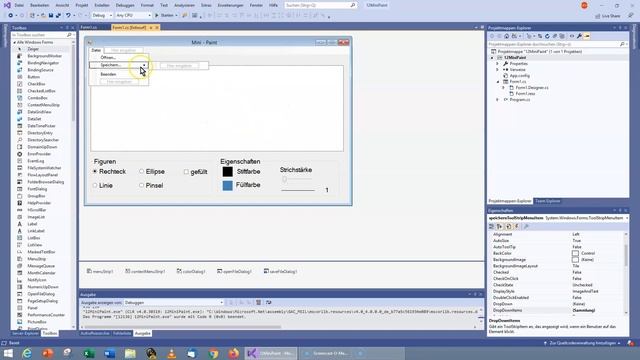Switch to the Team Explorer tab
The image size is (640, 360).
coord(547,201)
